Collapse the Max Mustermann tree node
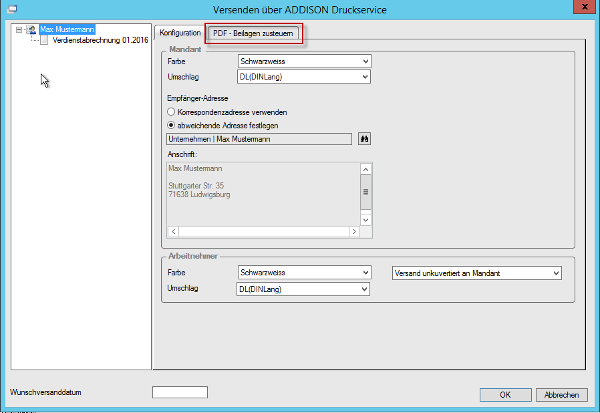 (19, 29)
